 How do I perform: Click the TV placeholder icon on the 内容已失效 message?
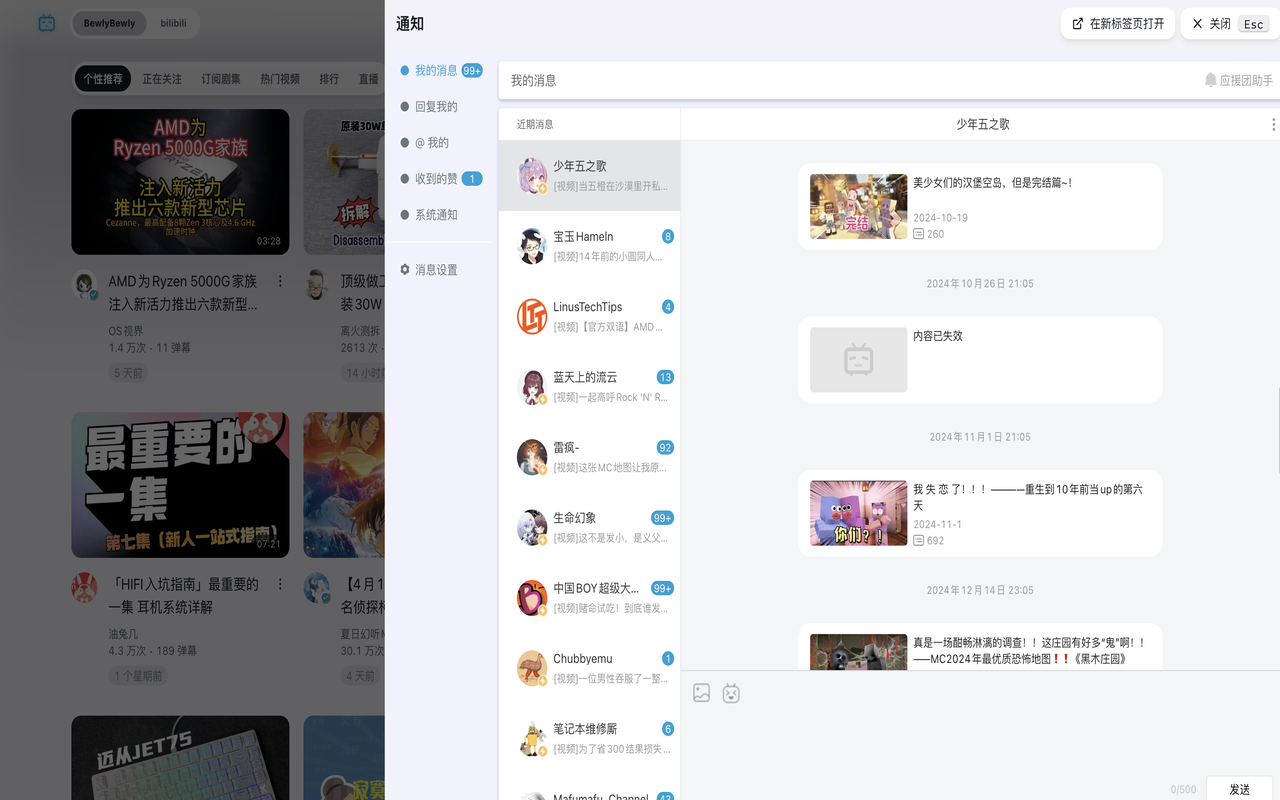pos(858,359)
